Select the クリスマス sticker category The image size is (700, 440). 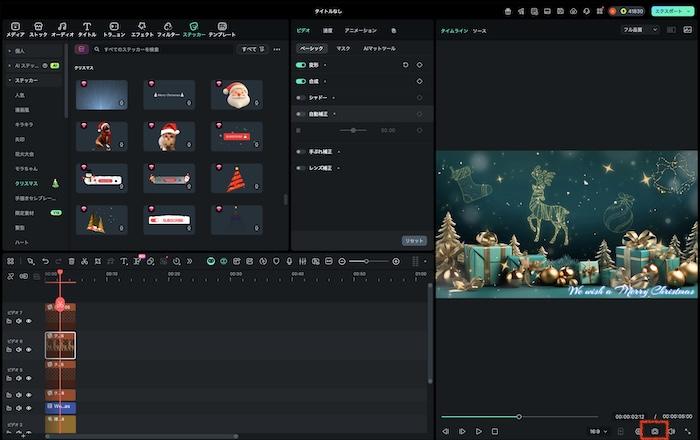coord(27,184)
